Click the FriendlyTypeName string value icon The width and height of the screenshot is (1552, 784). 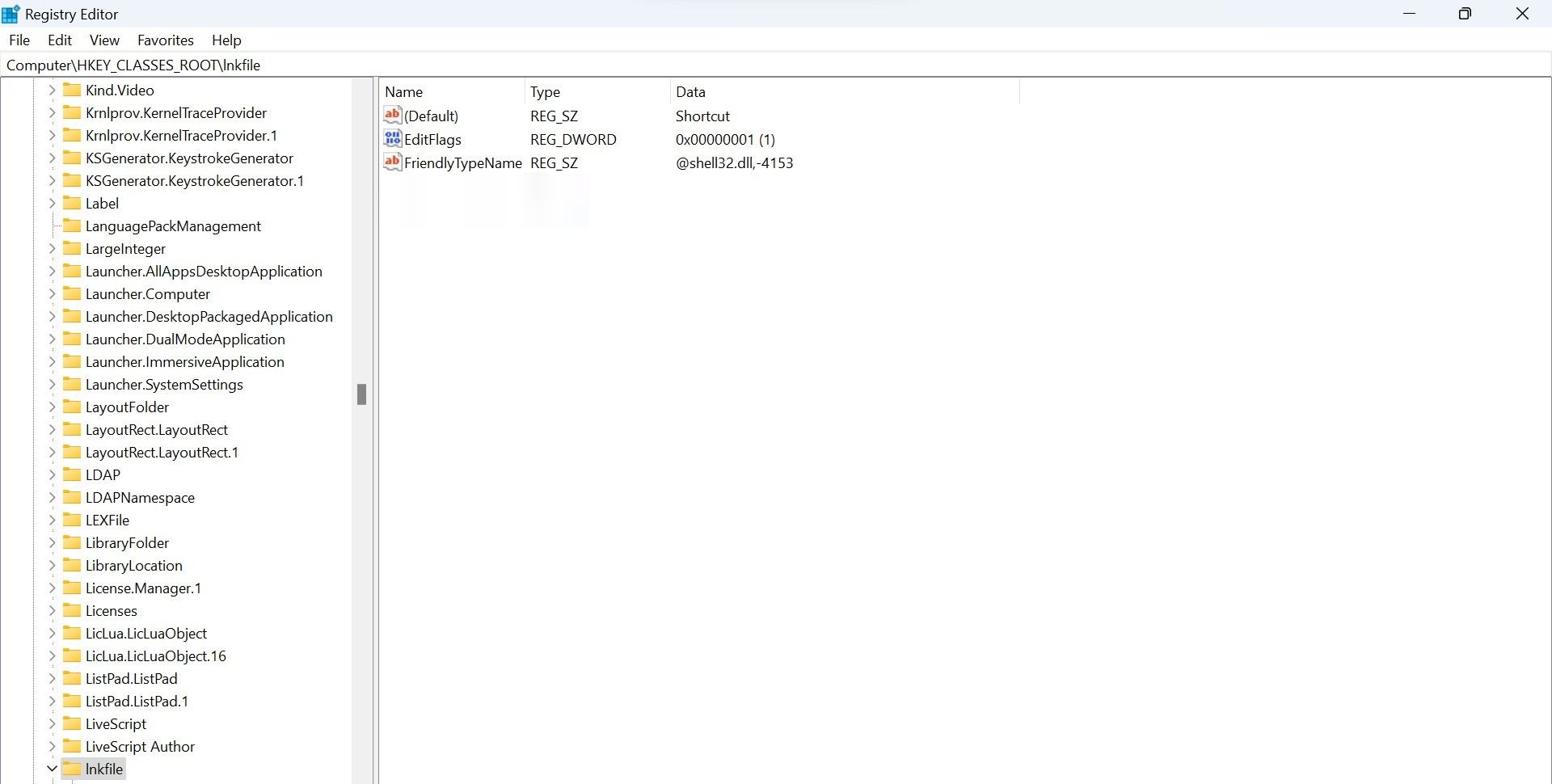(393, 162)
